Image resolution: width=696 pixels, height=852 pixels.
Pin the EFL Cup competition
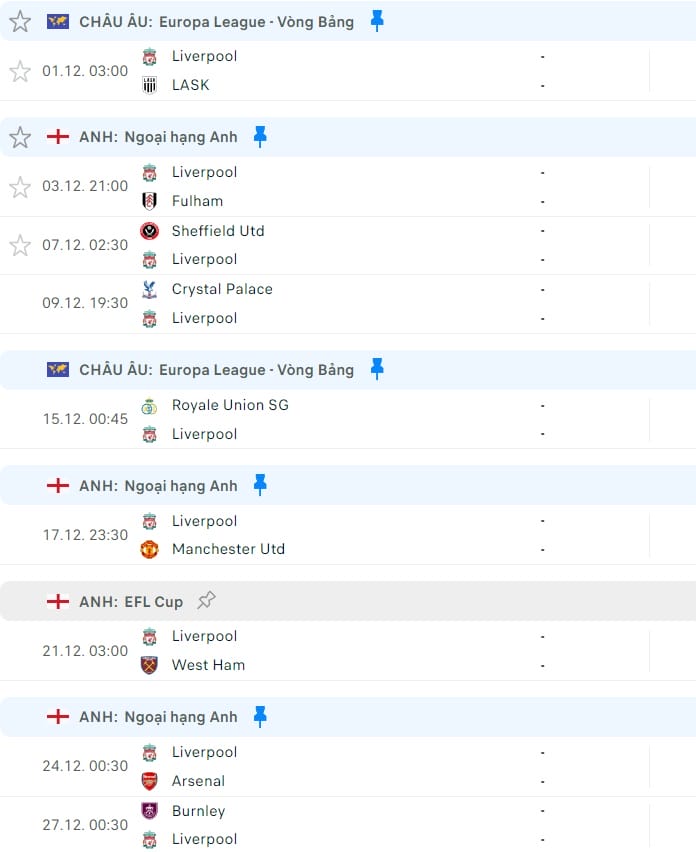coord(208,601)
